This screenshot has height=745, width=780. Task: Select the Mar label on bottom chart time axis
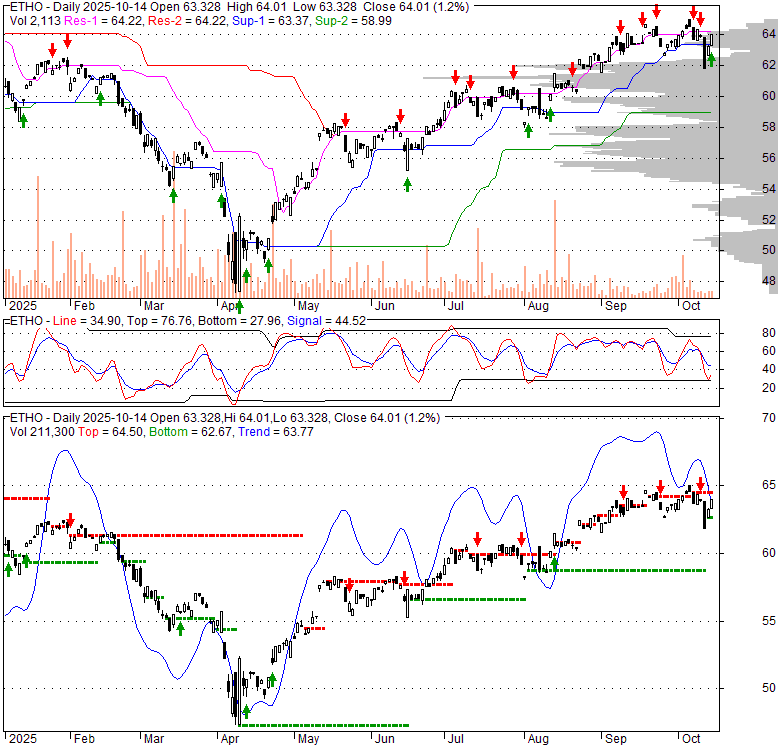click(x=154, y=739)
